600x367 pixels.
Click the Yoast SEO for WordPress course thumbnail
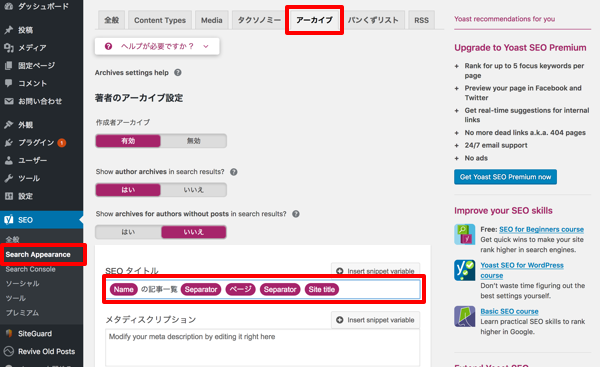464,270
